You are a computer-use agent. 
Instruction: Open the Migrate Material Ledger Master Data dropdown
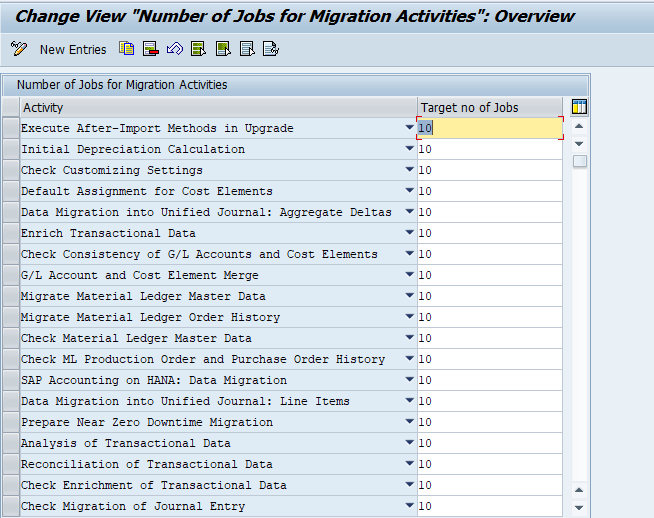(409, 296)
